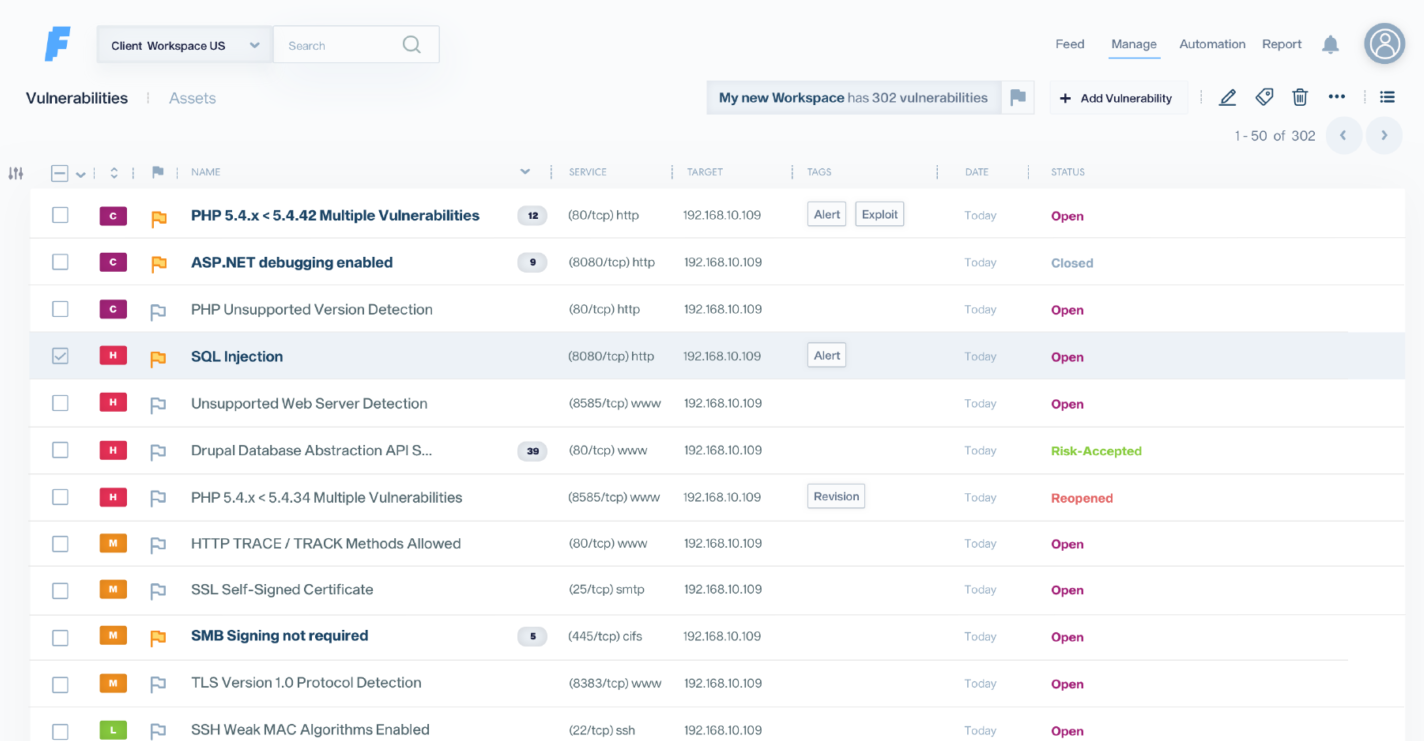Click the trash delete icon
This screenshot has width=1424, height=741.
click(x=1300, y=97)
